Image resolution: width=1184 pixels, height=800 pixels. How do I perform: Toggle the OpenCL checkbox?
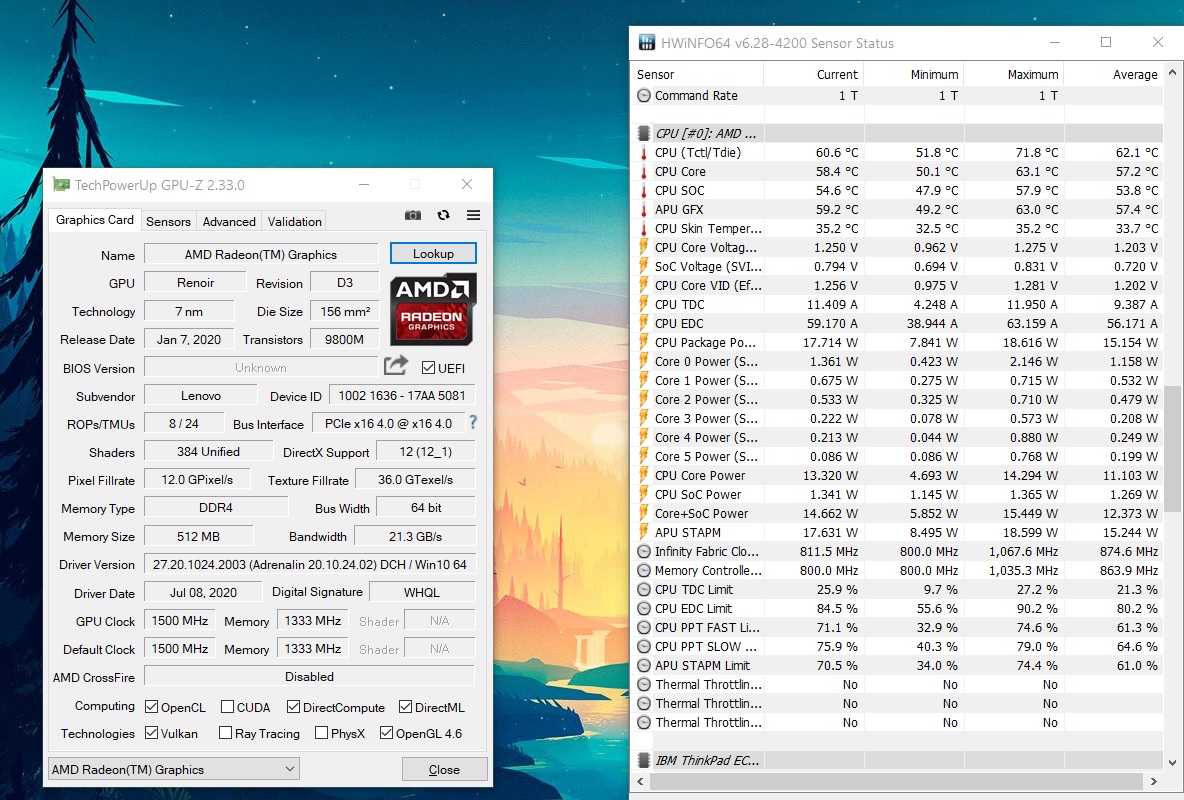152,707
